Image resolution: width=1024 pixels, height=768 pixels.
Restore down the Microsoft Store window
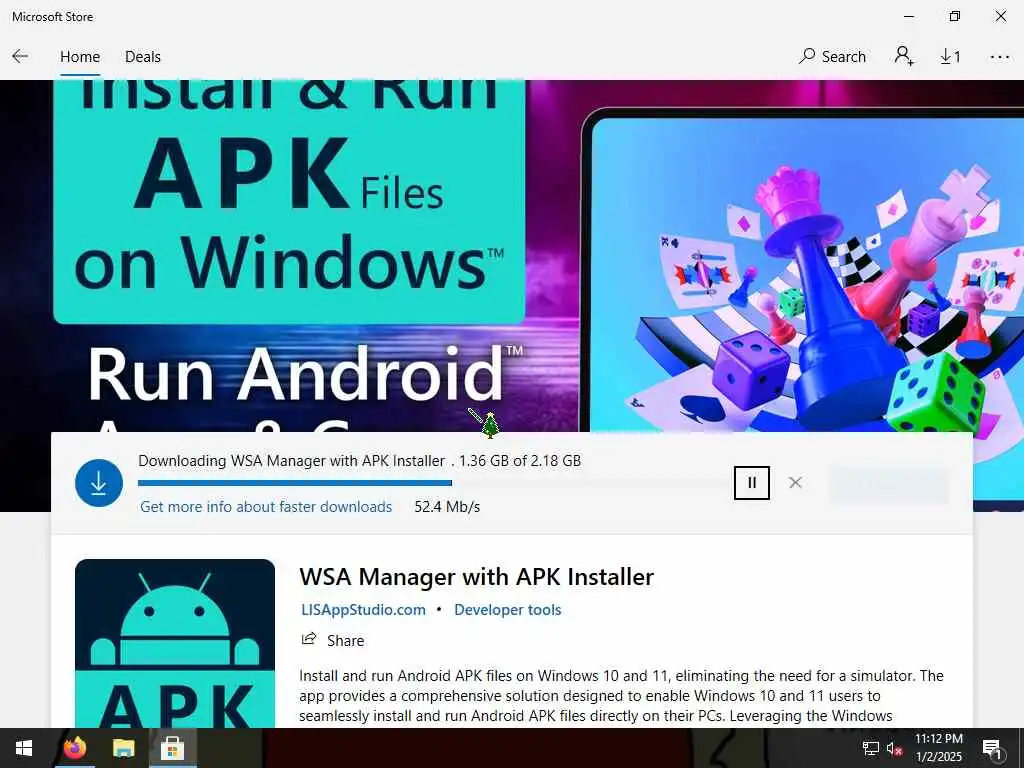click(955, 16)
